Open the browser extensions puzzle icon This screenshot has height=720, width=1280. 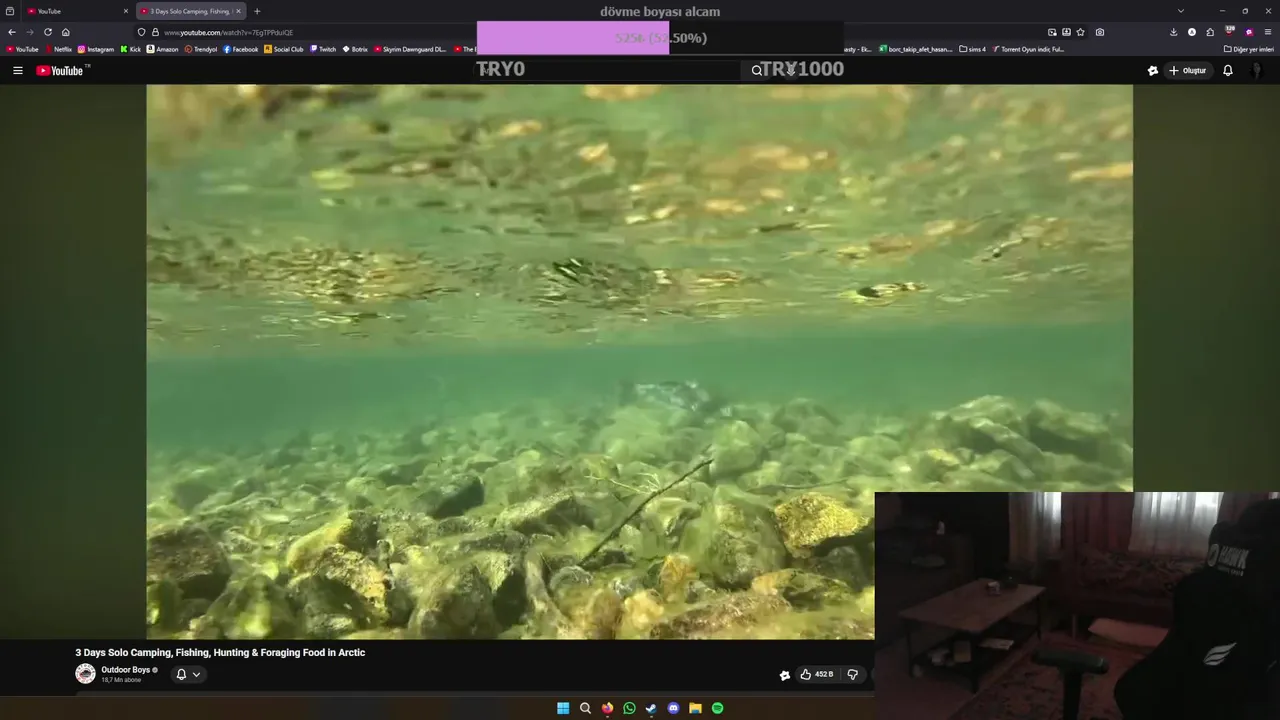(x=1210, y=32)
